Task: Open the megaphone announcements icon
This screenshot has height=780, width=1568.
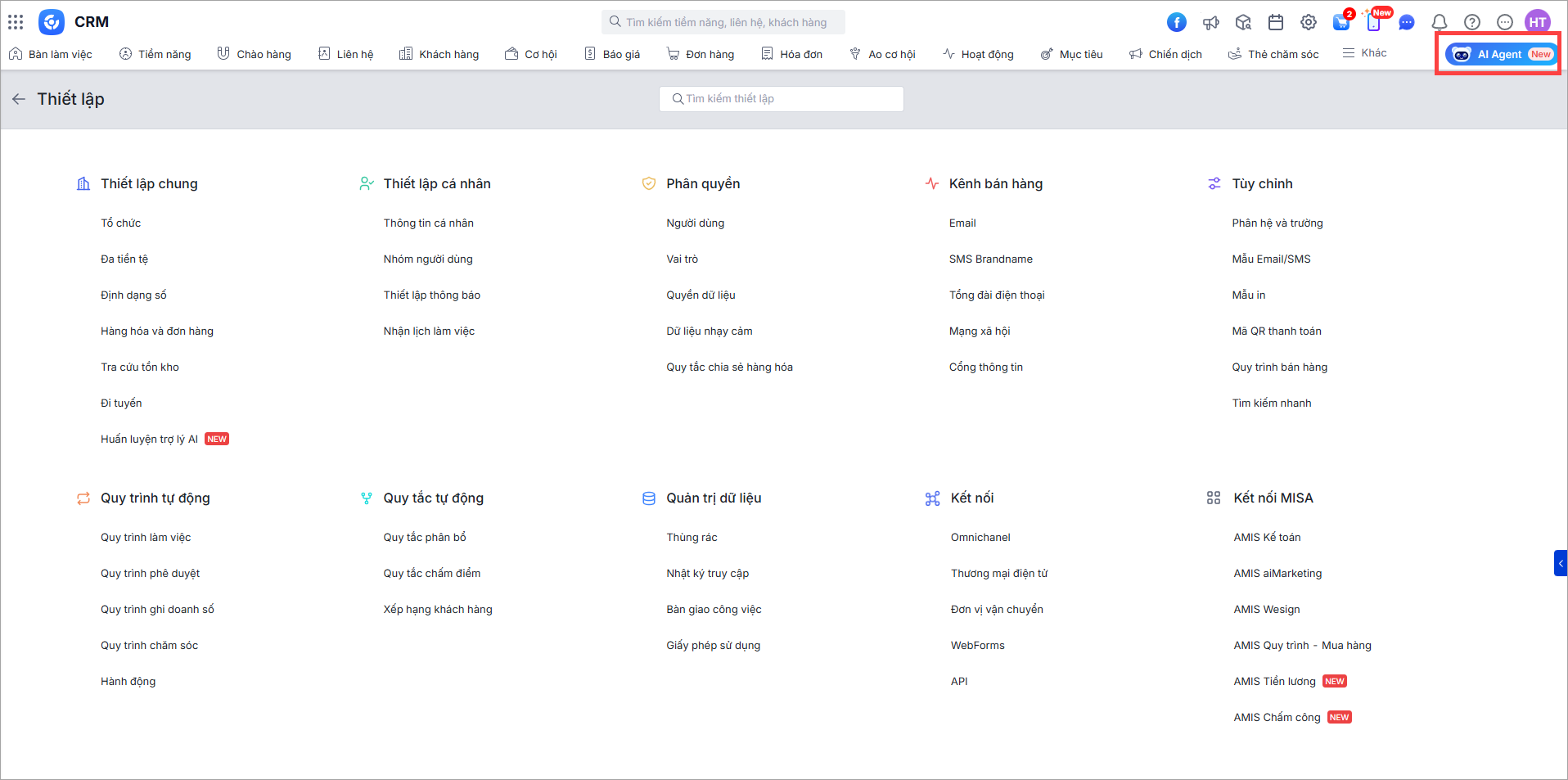Action: tap(1210, 22)
